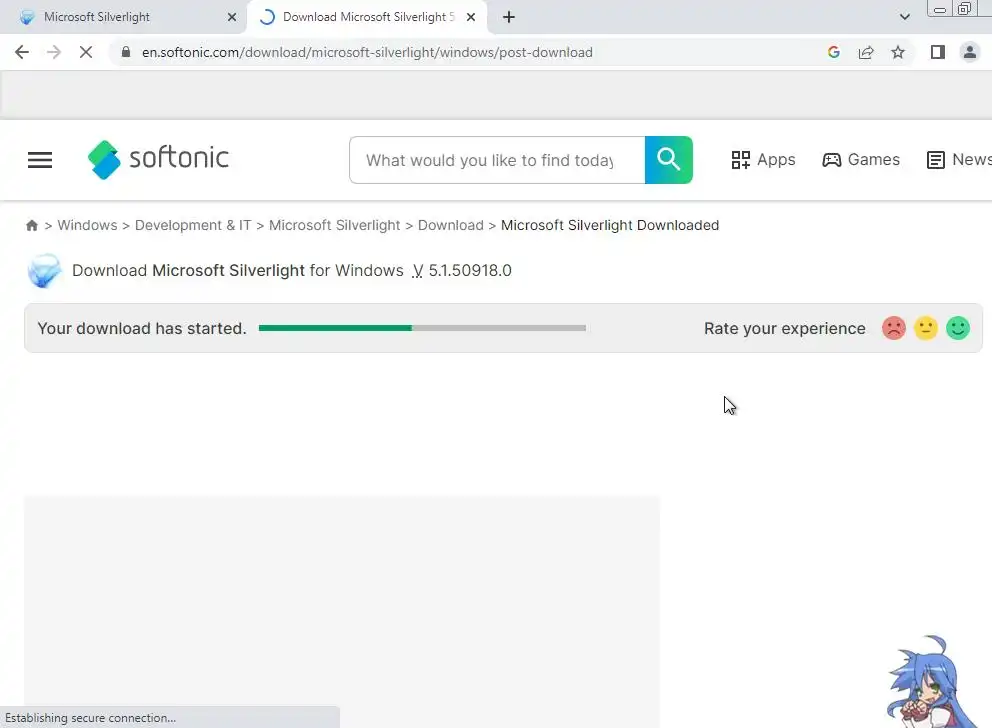Viewport: 992px width, 728px height.
Task: Click the search magnifier button
Action: click(669, 160)
